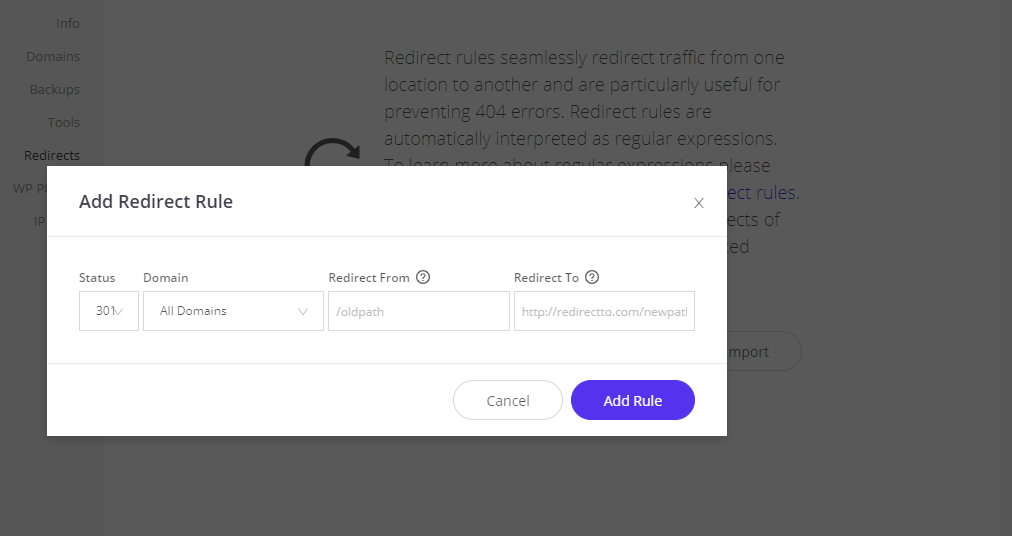This screenshot has width=1012, height=536.
Task: Select Tools in the sidebar
Action: tap(64, 122)
